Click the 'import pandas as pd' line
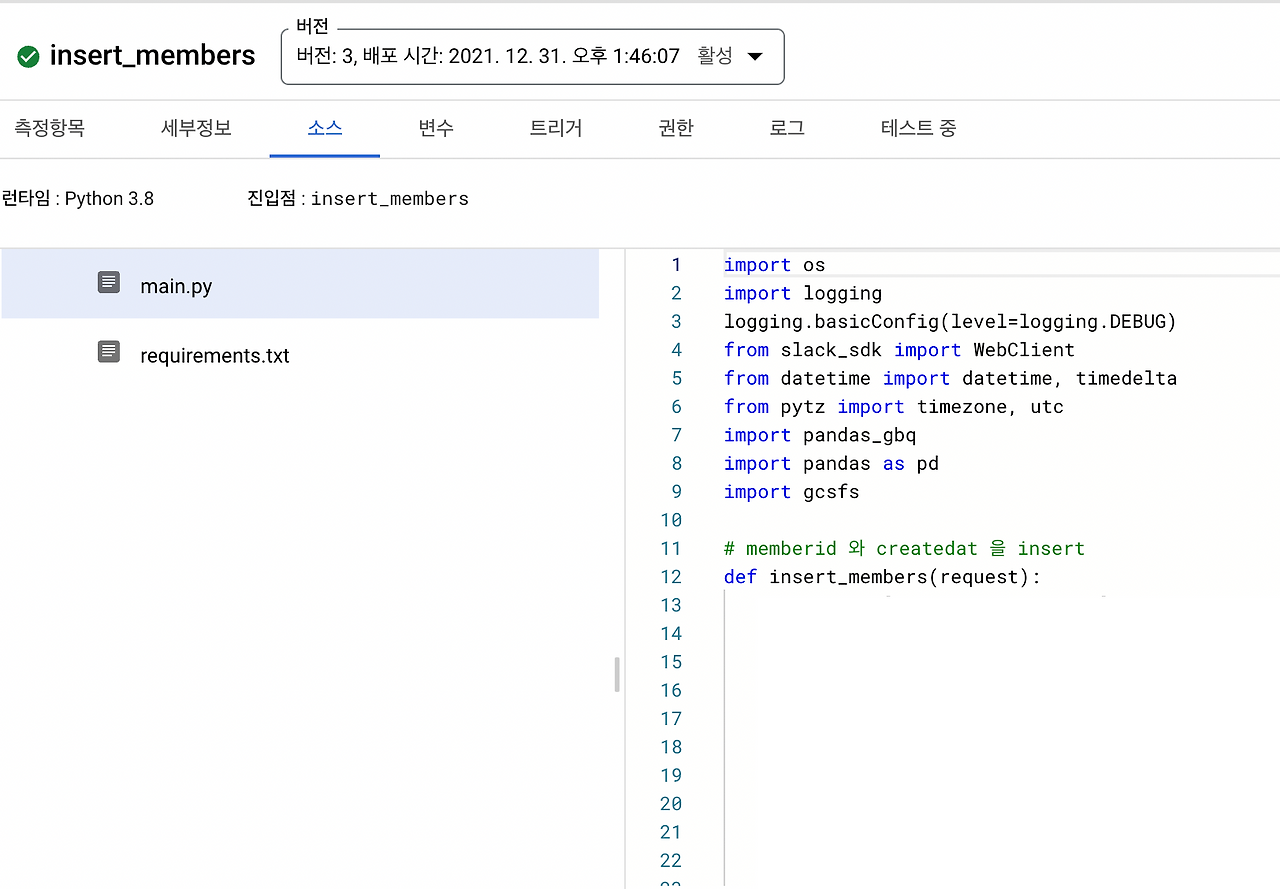 831,463
